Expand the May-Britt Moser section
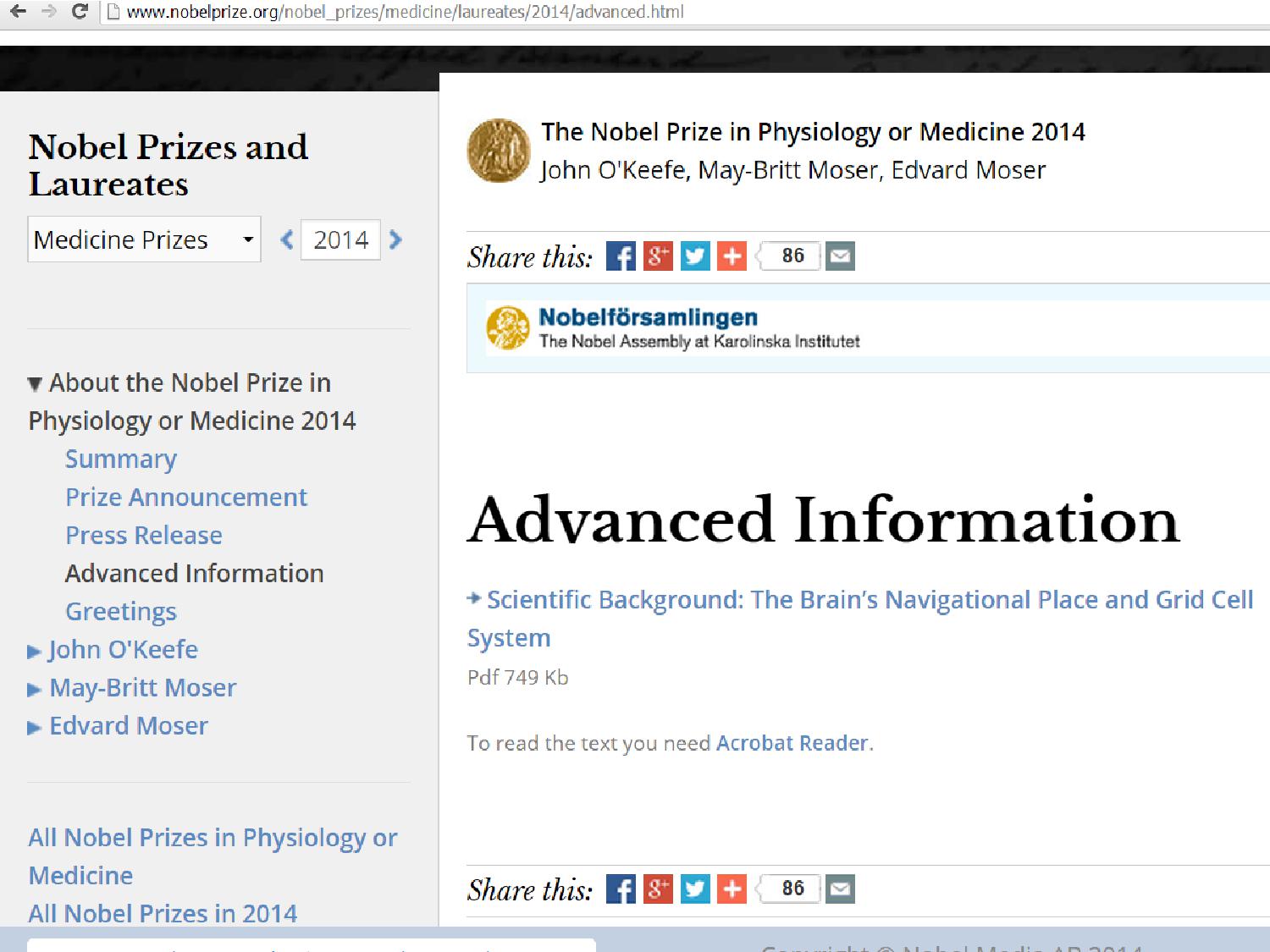1270x952 pixels. (35, 690)
